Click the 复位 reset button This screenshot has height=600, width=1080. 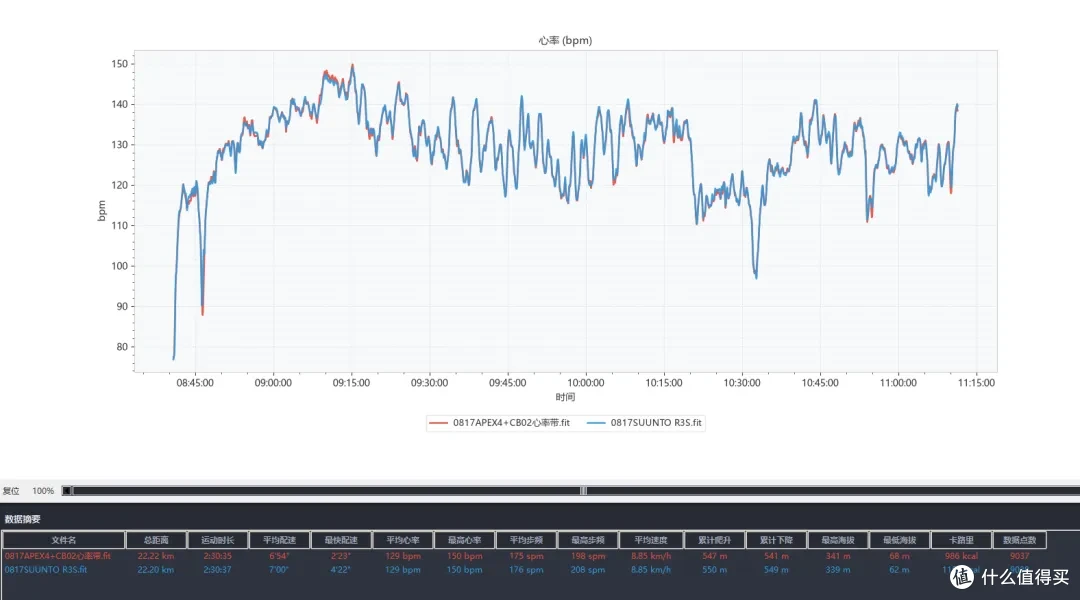coord(11,491)
